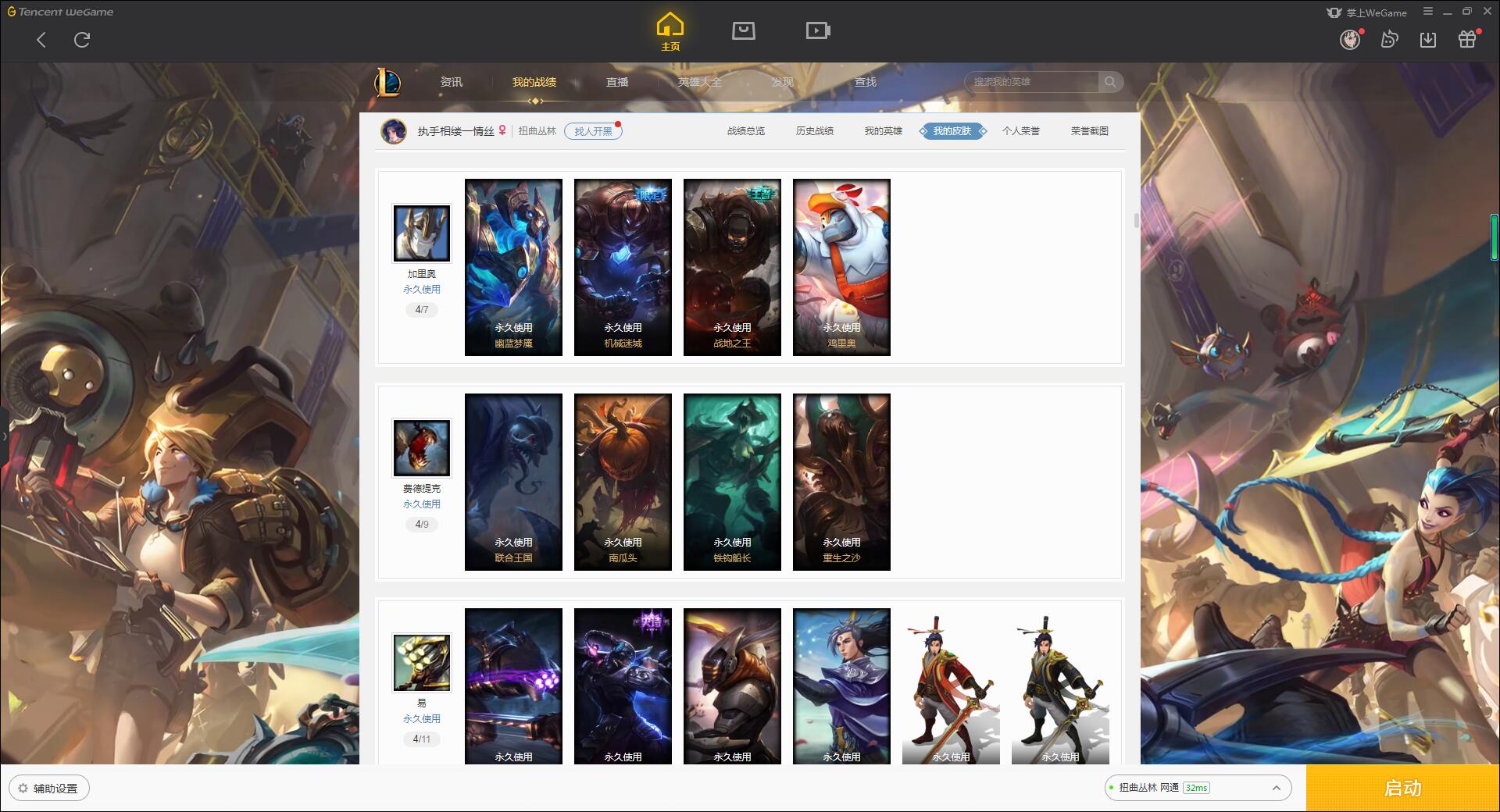Click the 启动 launch button
The width and height of the screenshot is (1500, 812).
coord(1403,789)
